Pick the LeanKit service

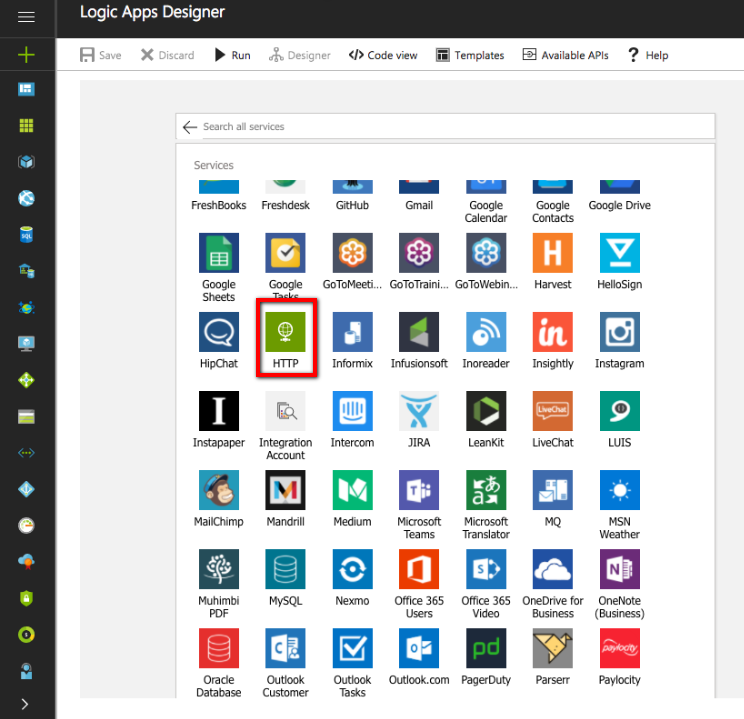coord(486,411)
